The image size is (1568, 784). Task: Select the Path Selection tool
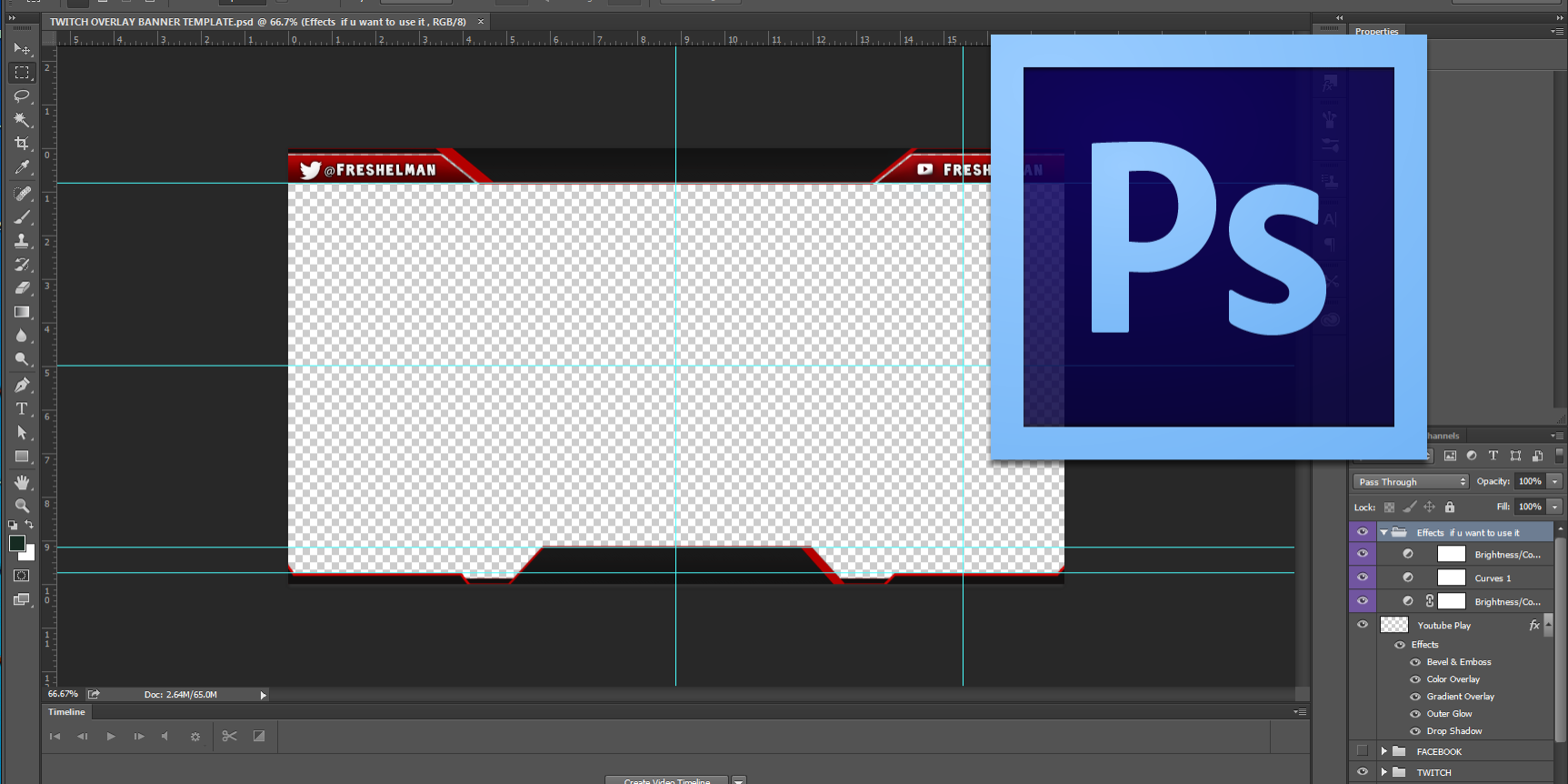pyautogui.click(x=22, y=433)
